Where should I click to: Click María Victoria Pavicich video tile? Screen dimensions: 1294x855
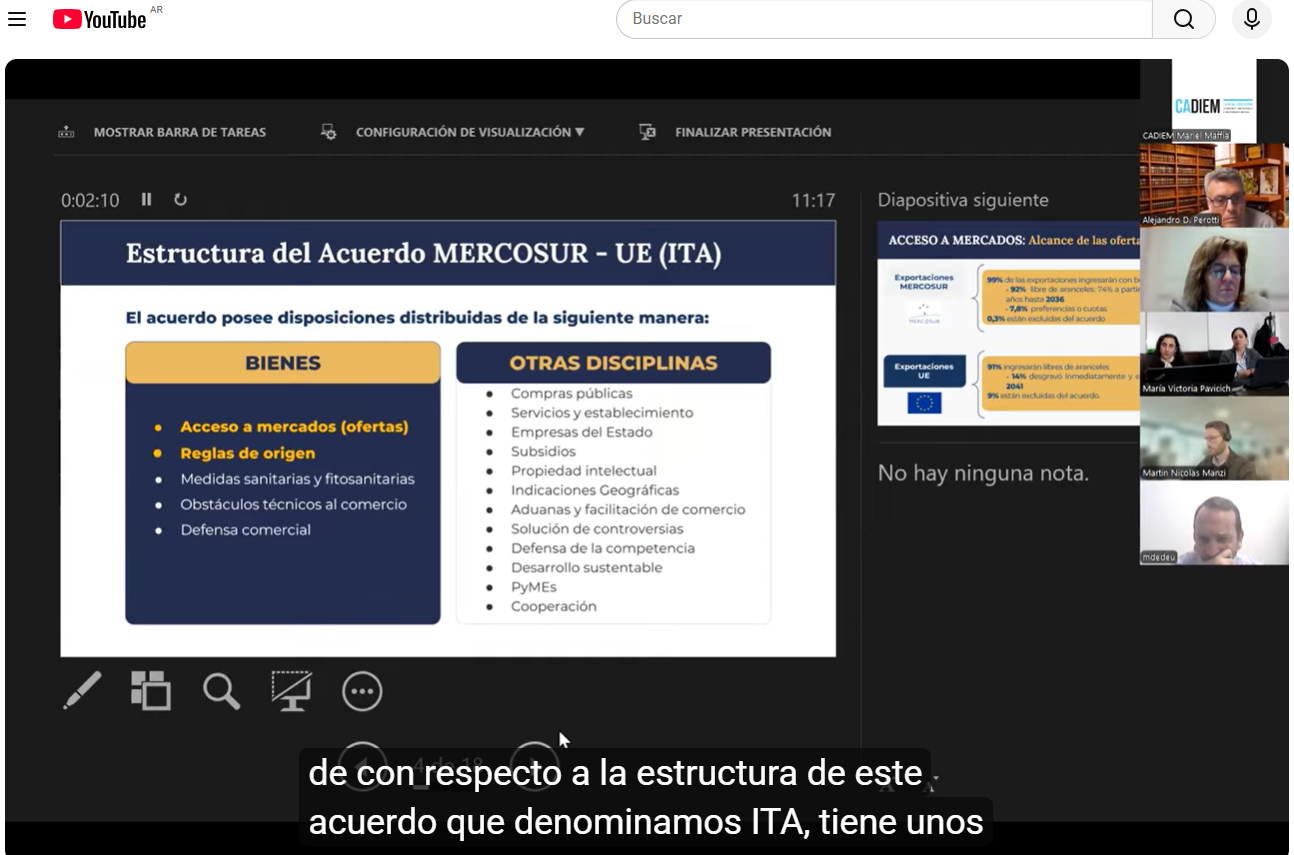pos(1214,354)
